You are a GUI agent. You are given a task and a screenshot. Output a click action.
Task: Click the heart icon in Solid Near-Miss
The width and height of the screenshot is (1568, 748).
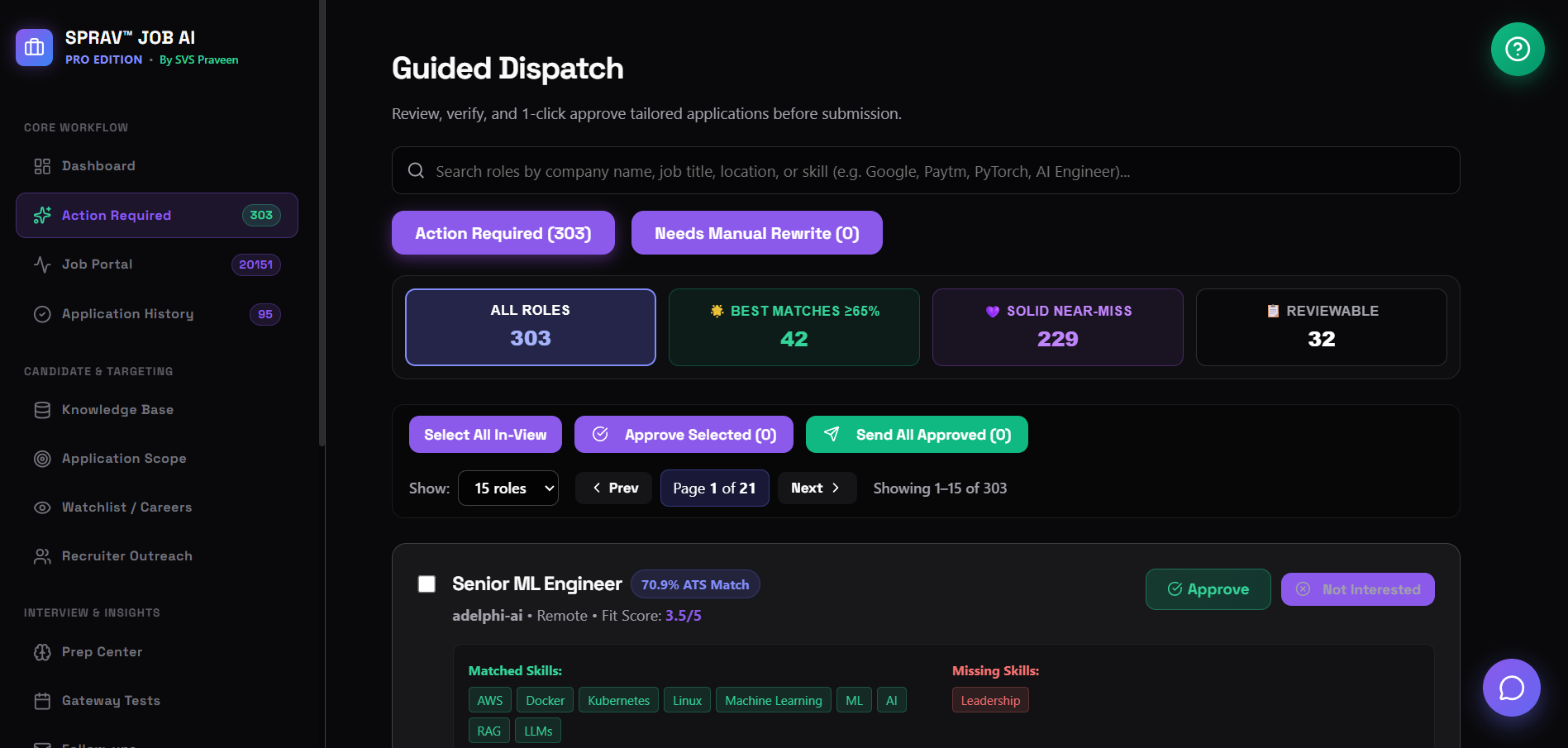pyautogui.click(x=993, y=311)
